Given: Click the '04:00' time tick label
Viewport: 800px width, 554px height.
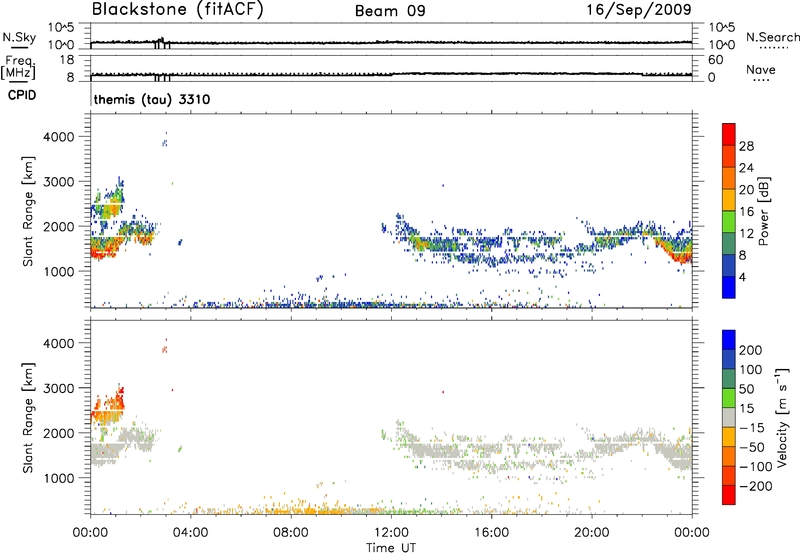Looking at the screenshot, I should coord(190,533).
